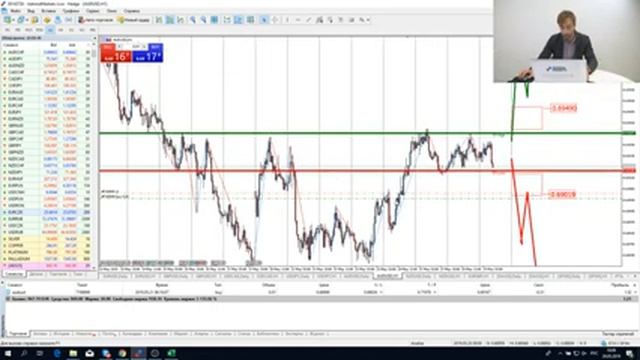
Task: Select SILVER row in Market Watch
Action: pyautogui.click(x=47, y=239)
